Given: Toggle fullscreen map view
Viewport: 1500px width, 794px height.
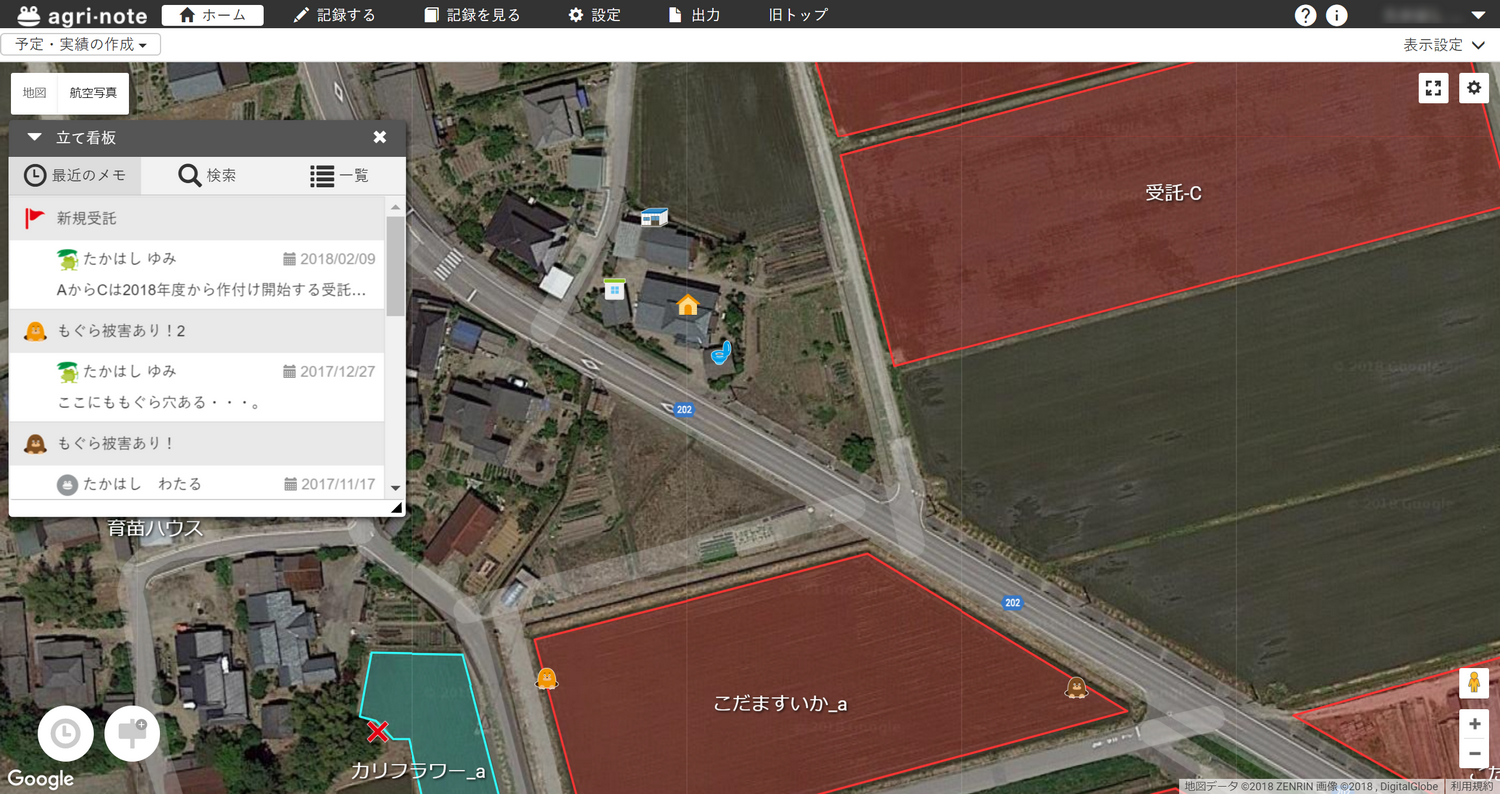Looking at the screenshot, I should tap(1433, 88).
